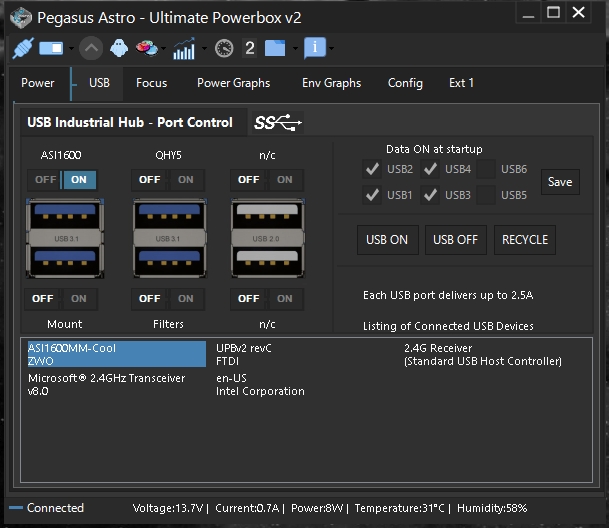The width and height of the screenshot is (609, 528).
Task: Uncheck USB3 data on at startup
Action: pyautogui.click(x=430, y=195)
